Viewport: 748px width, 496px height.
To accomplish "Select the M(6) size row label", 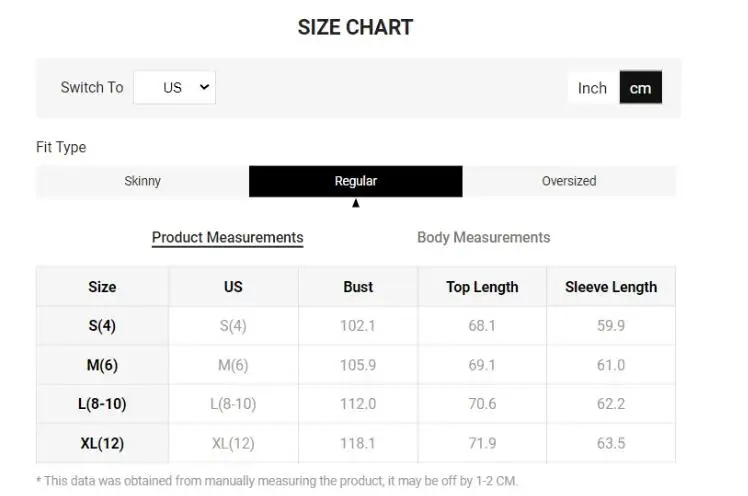I will click(x=102, y=365).
